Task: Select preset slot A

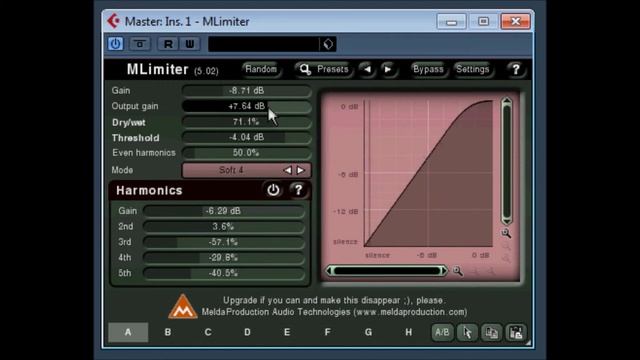Action: point(128,332)
